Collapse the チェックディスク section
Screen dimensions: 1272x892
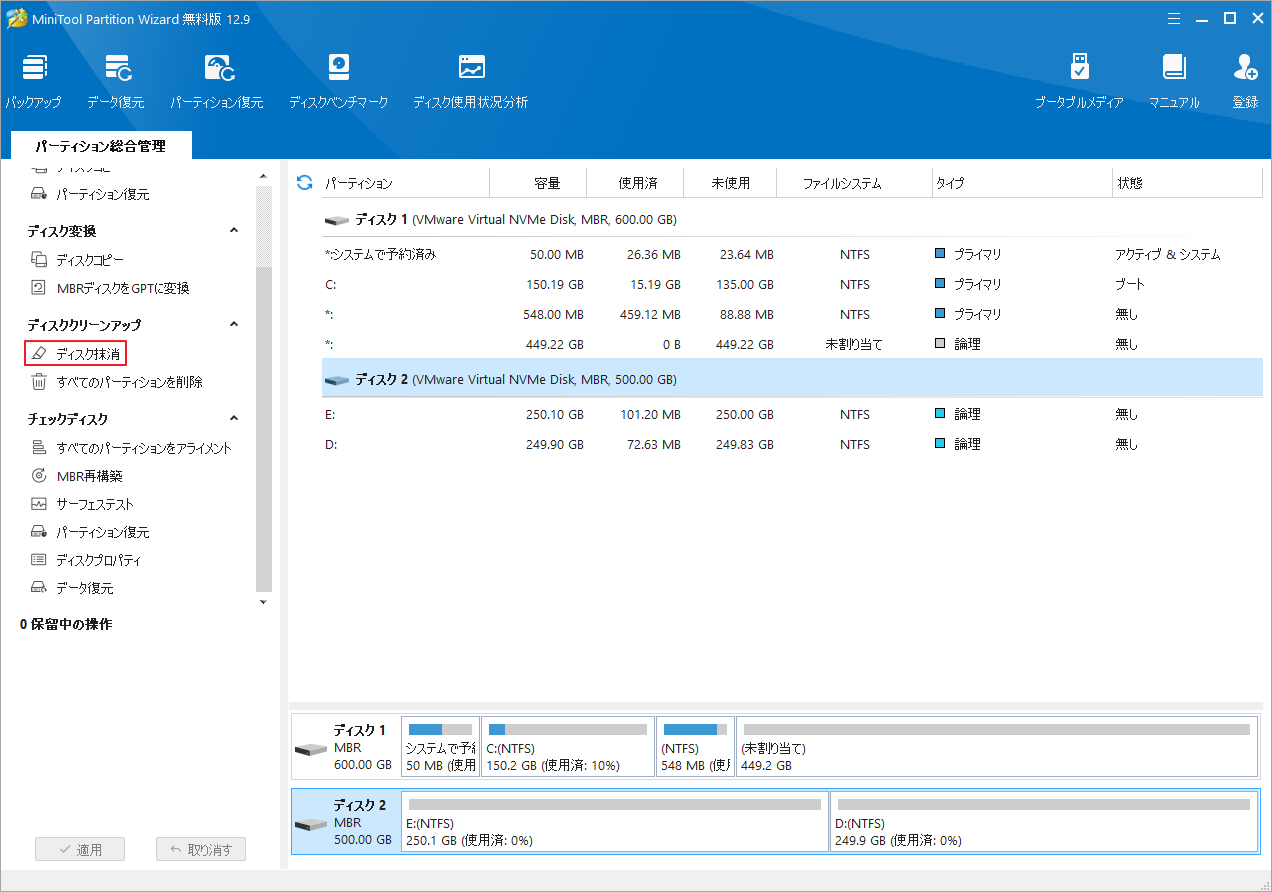[x=234, y=419]
